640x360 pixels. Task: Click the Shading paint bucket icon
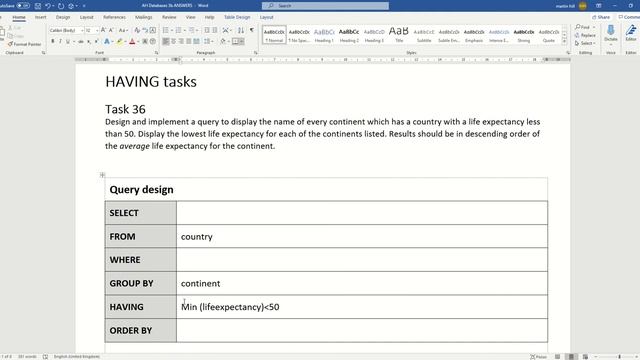(223, 41)
